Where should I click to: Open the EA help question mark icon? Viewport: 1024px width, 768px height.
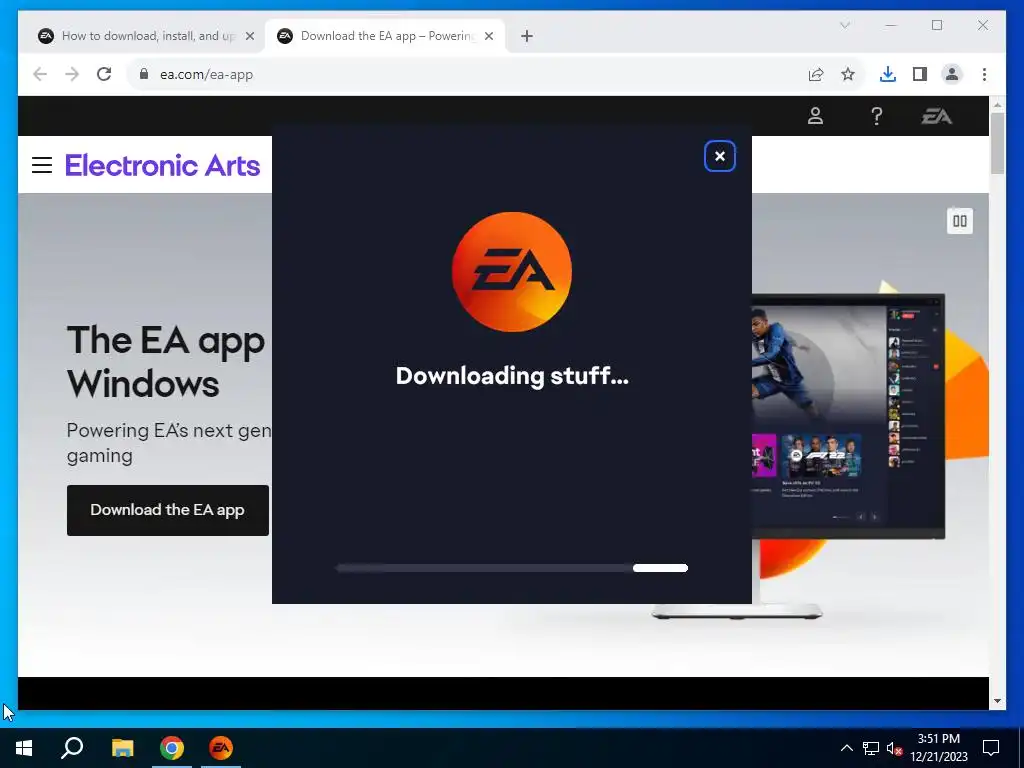(x=876, y=116)
